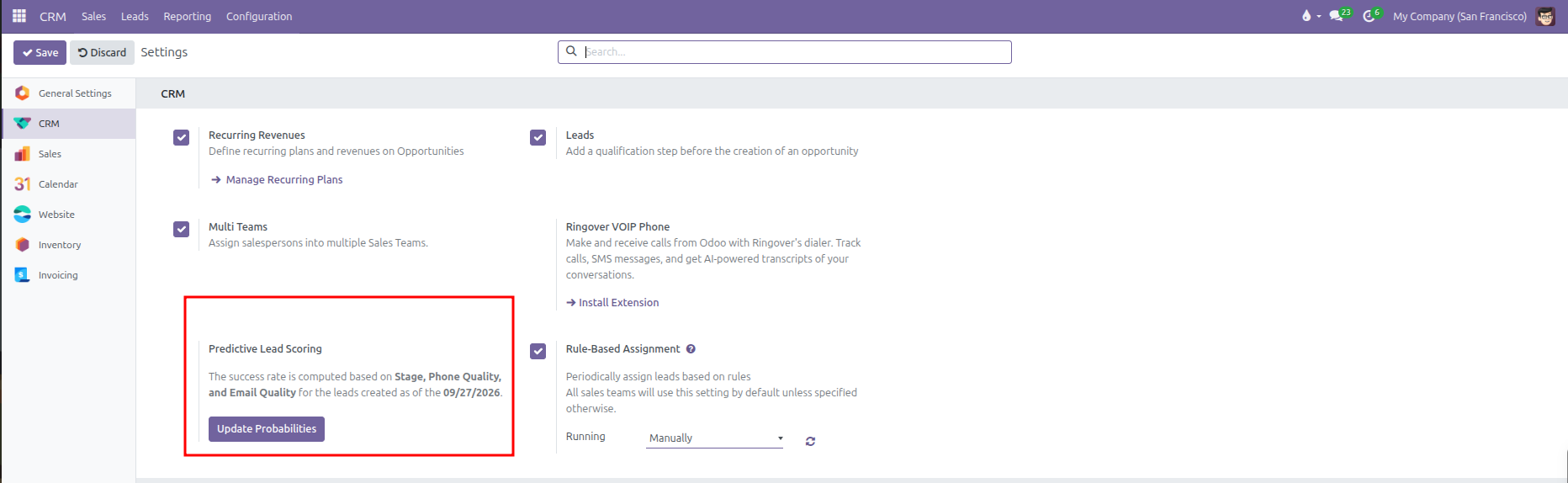Viewport: 1568px width, 483px height.
Task: Click the Invoicing icon in sidebar
Action: pyautogui.click(x=23, y=275)
